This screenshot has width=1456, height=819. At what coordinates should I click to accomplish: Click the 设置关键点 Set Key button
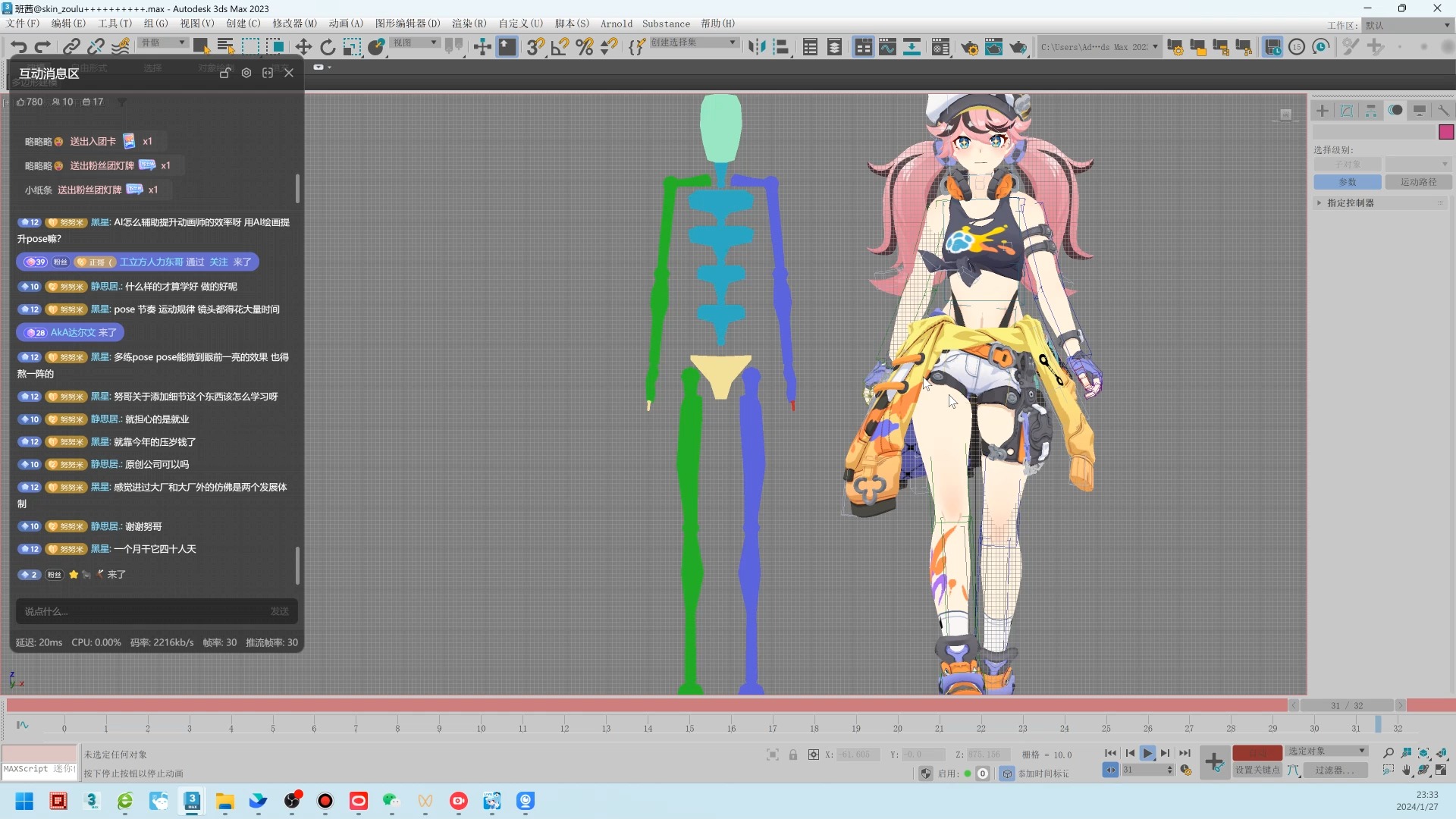pyautogui.click(x=1257, y=770)
